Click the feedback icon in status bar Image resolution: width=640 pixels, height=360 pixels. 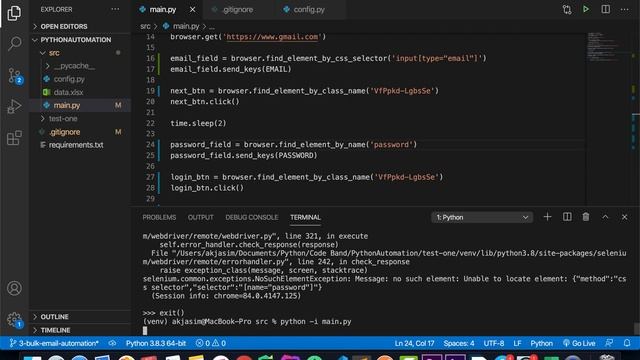609,343
